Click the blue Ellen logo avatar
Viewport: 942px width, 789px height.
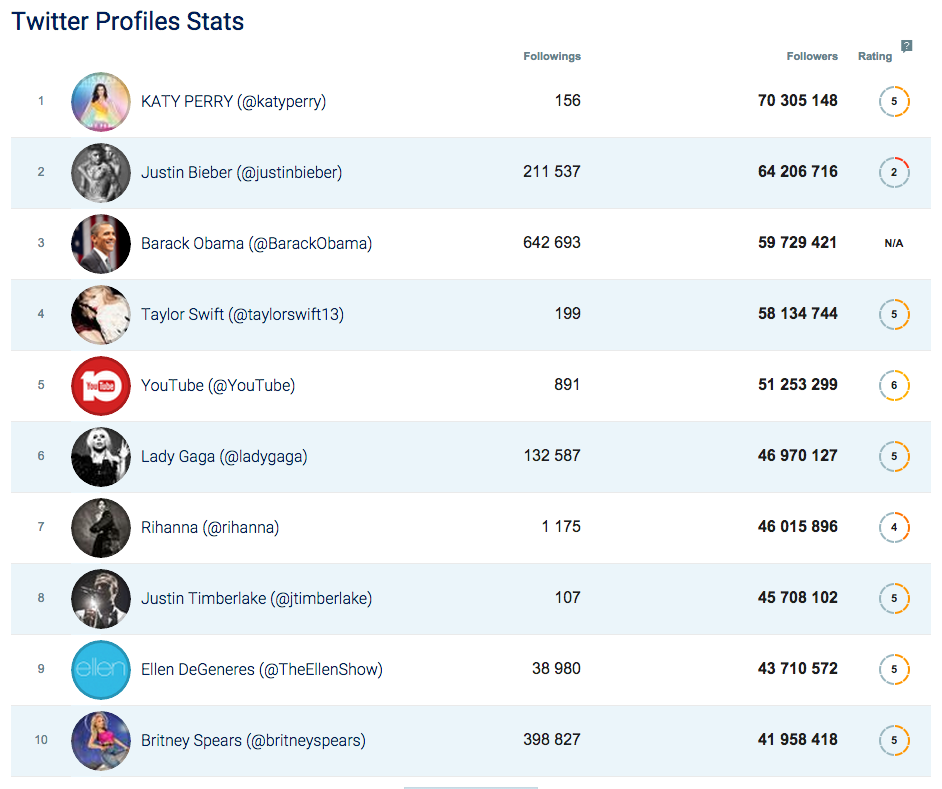click(101, 669)
